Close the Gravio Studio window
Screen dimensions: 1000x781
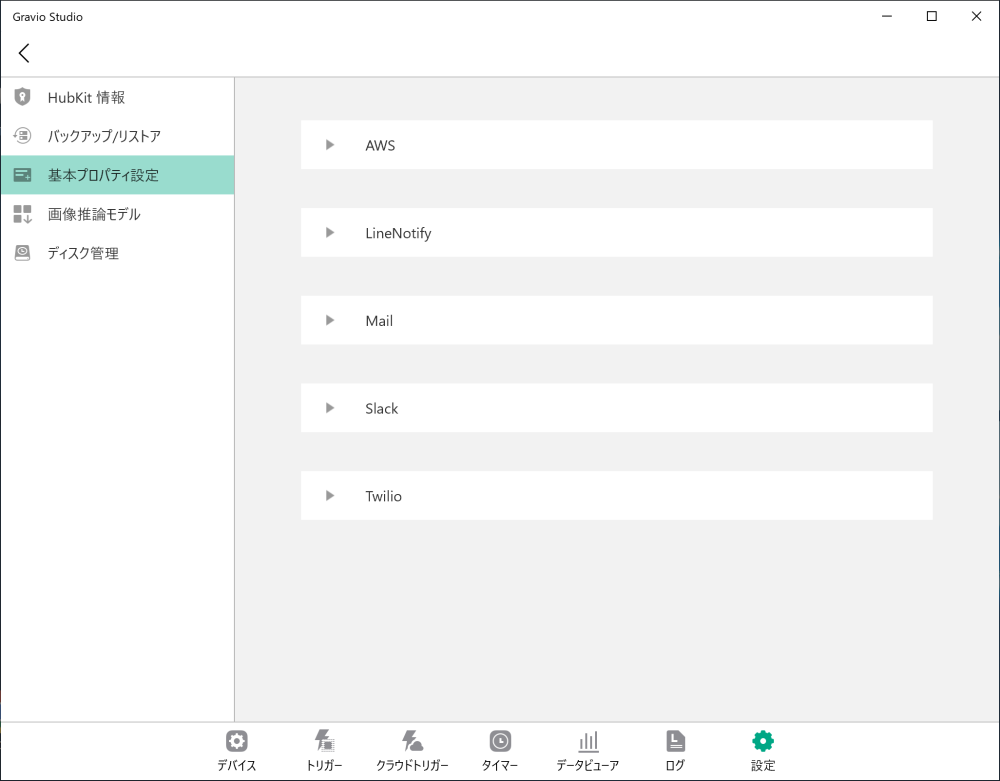976,16
